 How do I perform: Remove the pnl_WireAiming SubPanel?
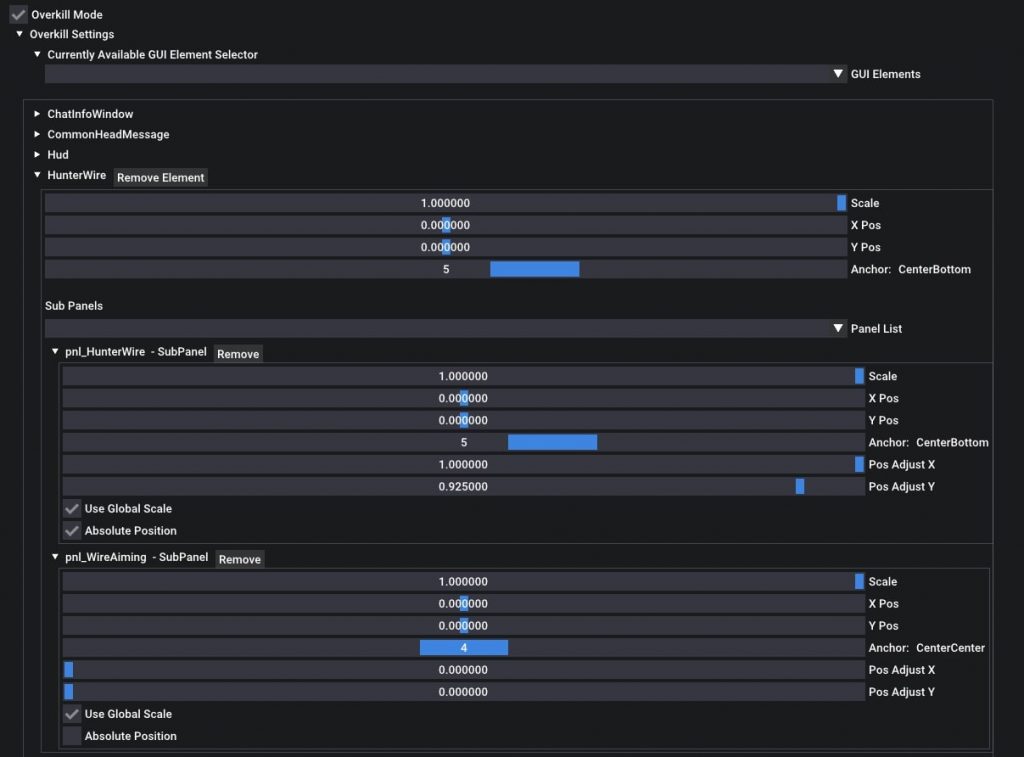pos(240,559)
